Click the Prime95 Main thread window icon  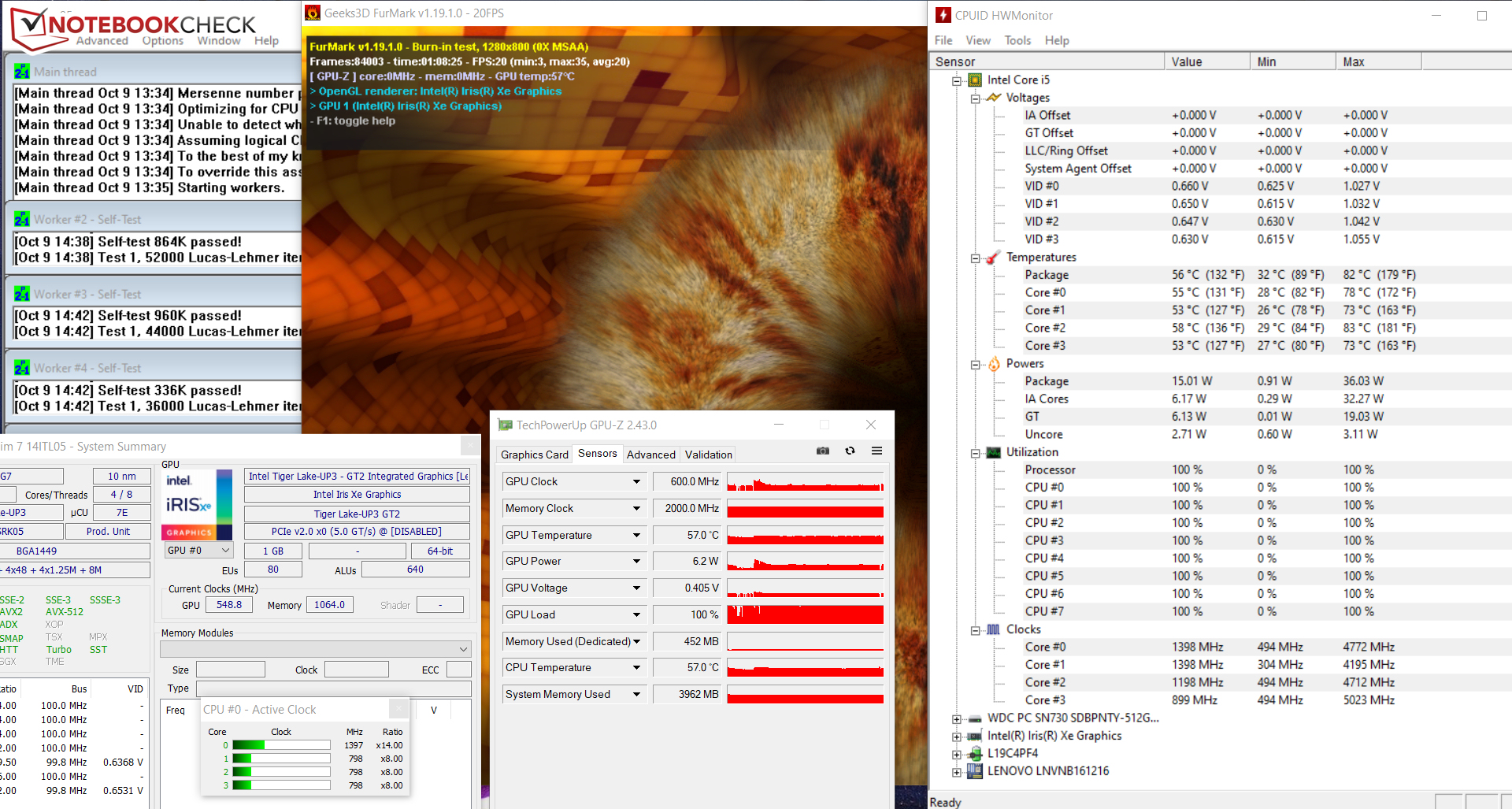[x=22, y=72]
